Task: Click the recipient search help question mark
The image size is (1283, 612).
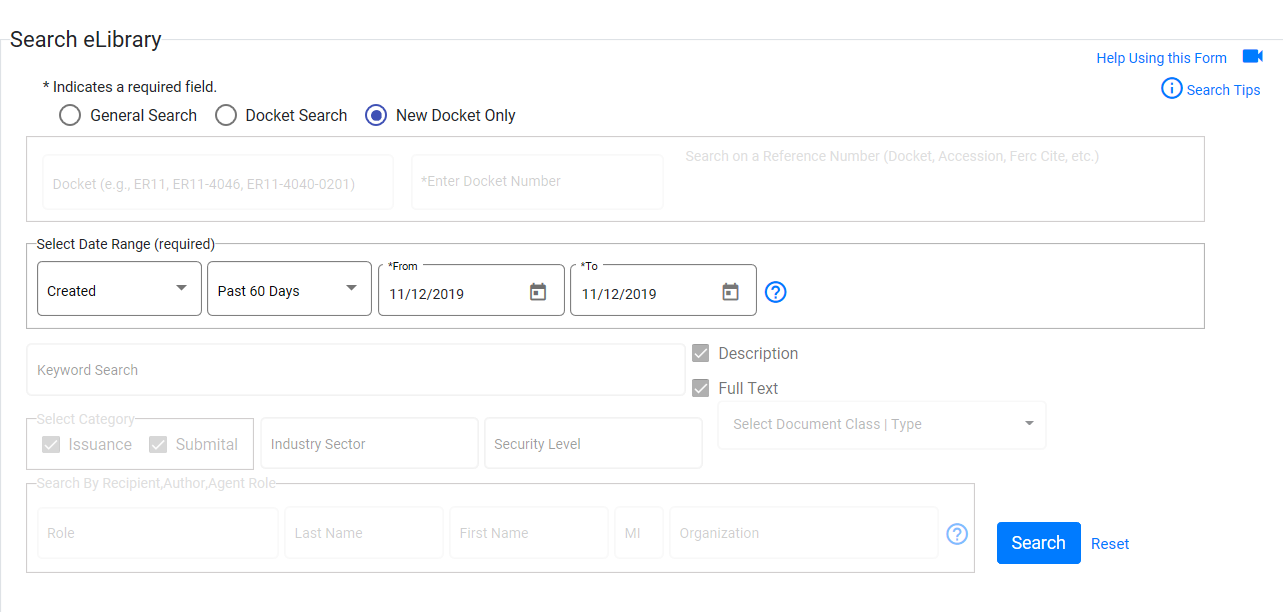Action: pyautogui.click(x=957, y=535)
